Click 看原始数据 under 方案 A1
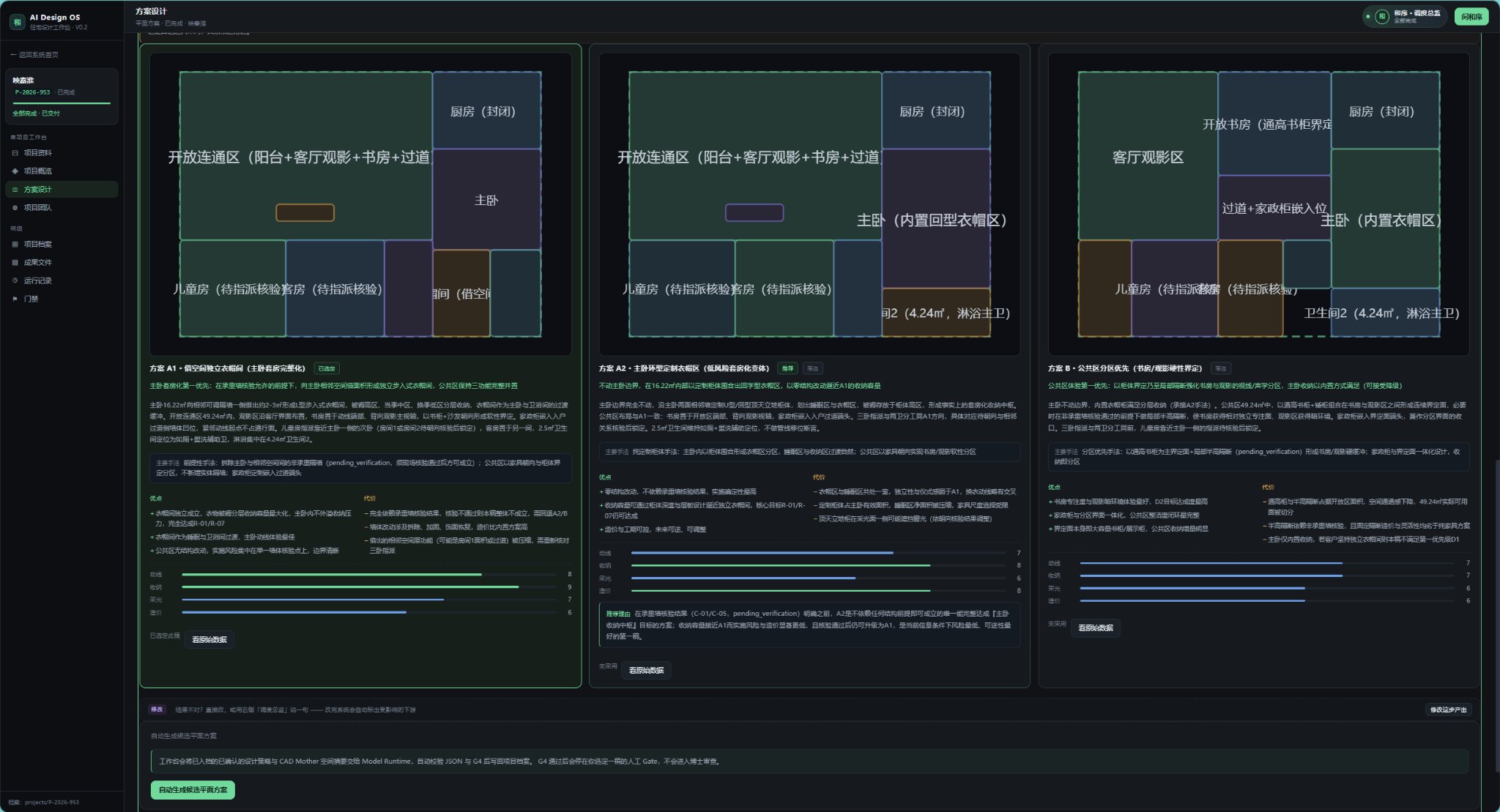 tap(209, 640)
